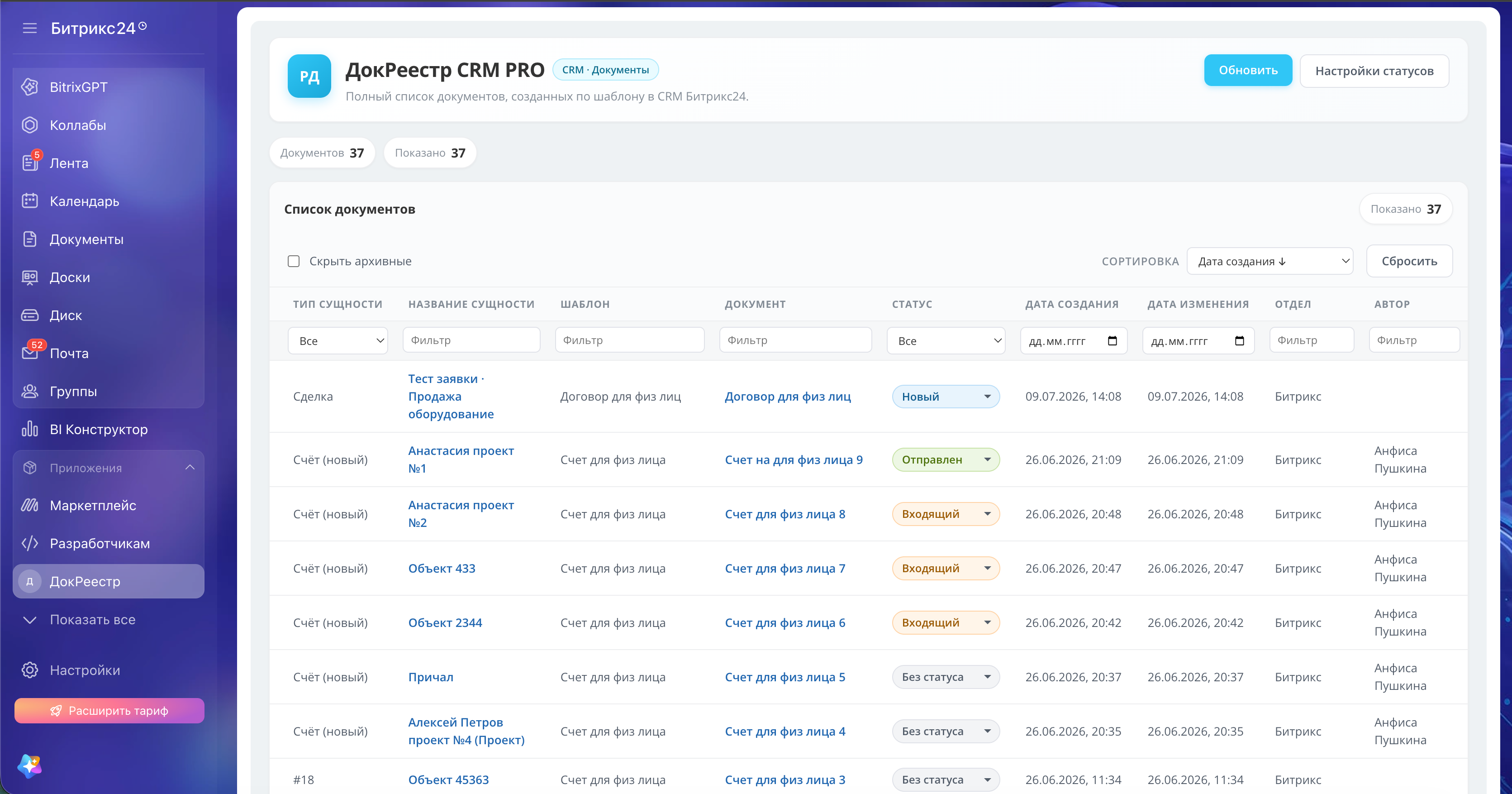Open Почта mail icon with 52 badge
The width and height of the screenshot is (1512, 794).
tap(30, 353)
